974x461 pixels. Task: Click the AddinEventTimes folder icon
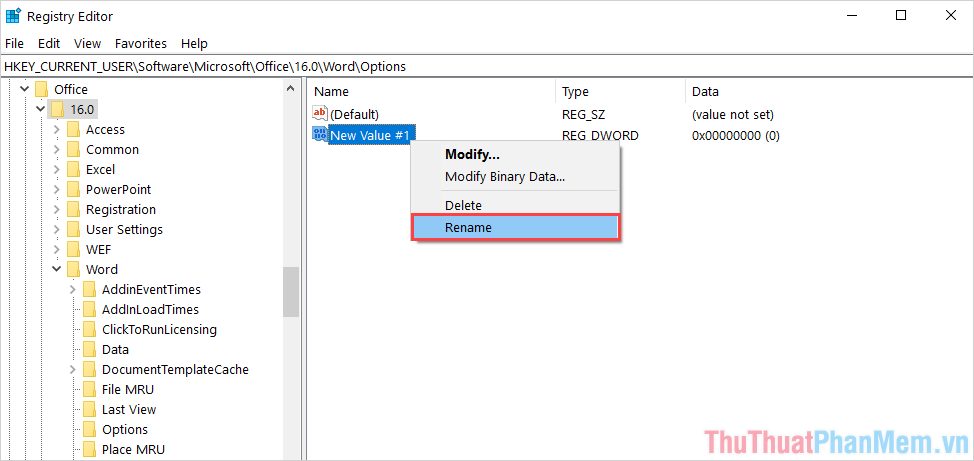coord(90,289)
